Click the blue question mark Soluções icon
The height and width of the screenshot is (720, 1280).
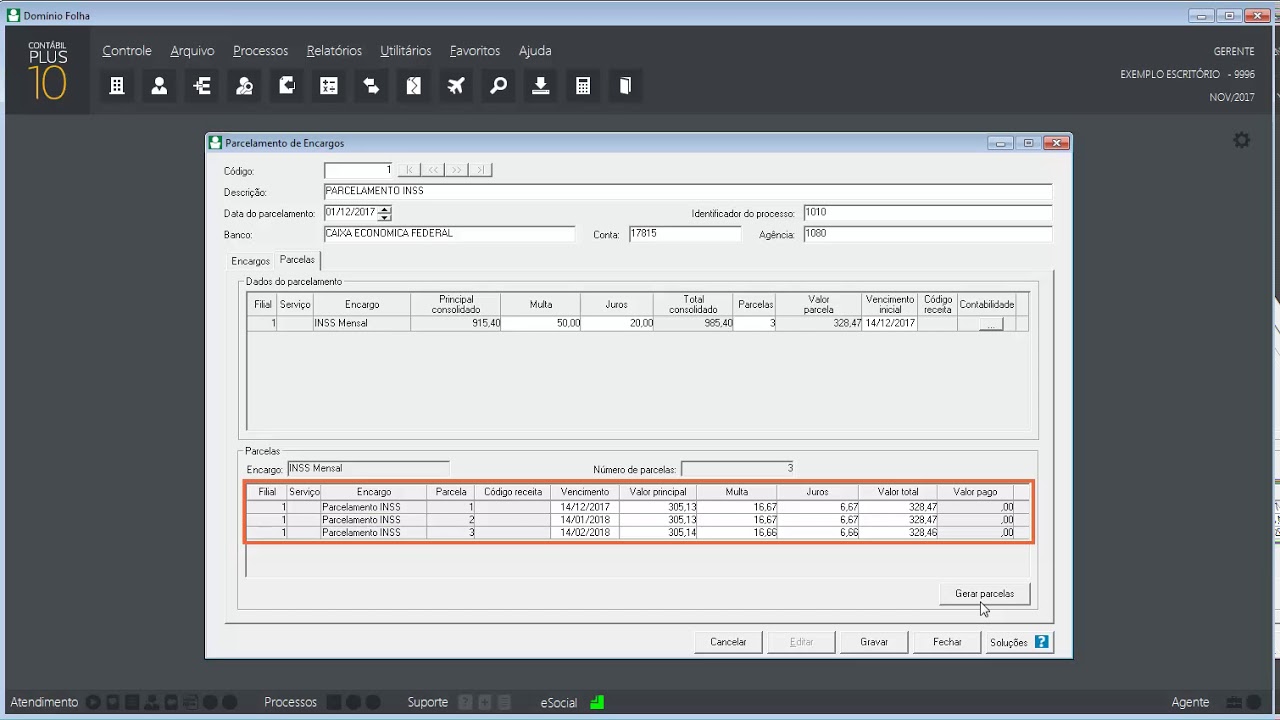coord(1042,642)
